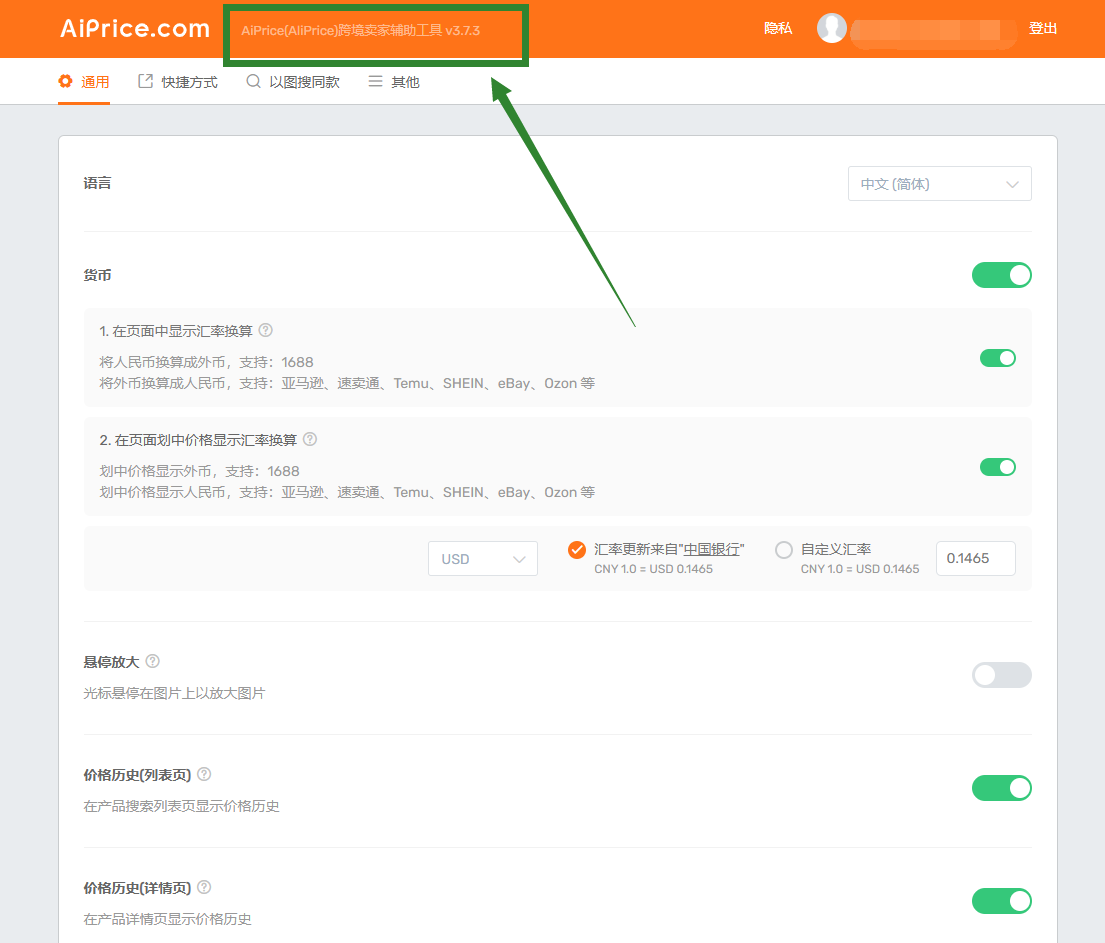Enable the 悬停放大 switch

point(1001,675)
